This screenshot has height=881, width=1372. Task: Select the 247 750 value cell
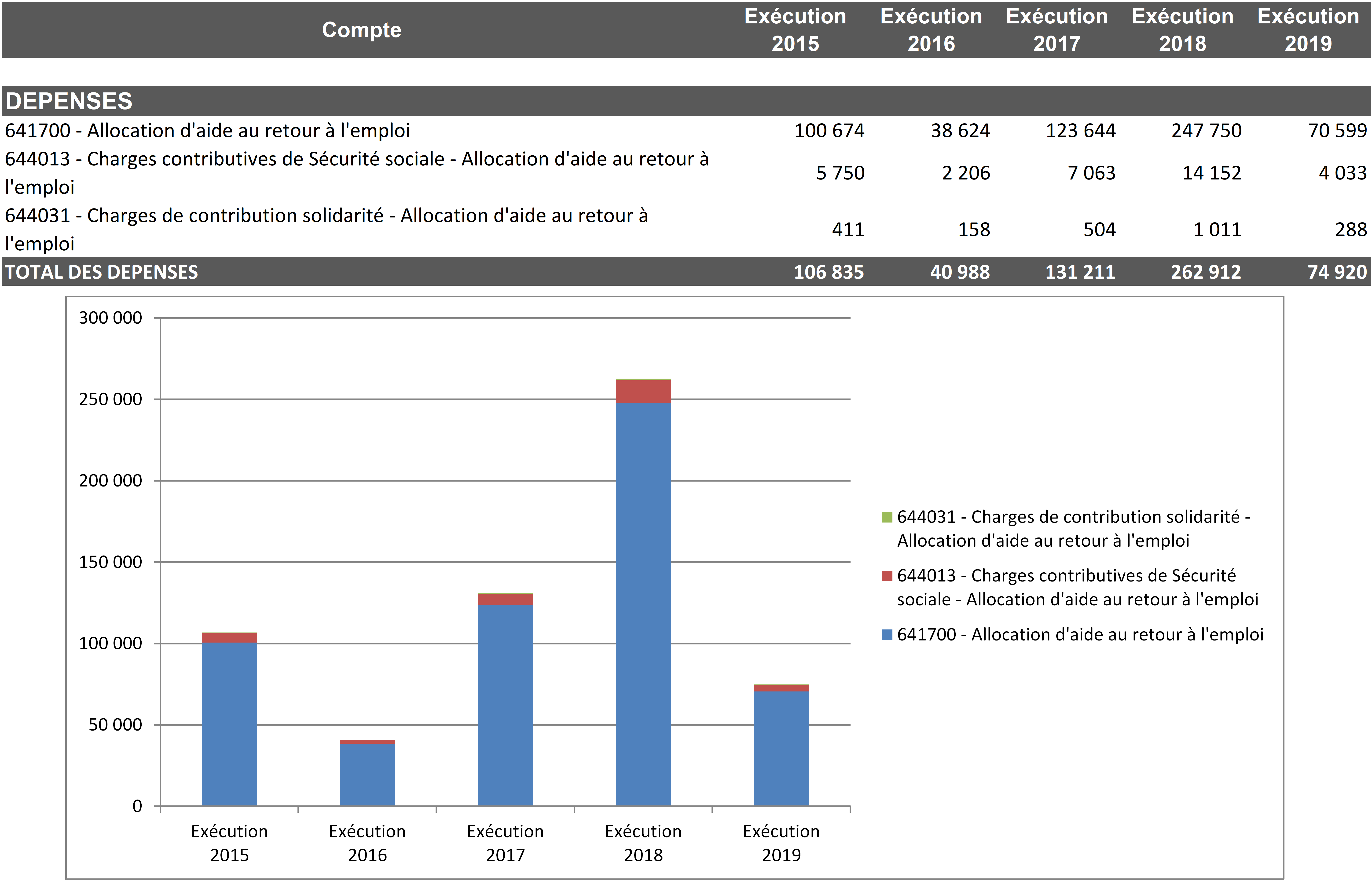coord(1206,130)
